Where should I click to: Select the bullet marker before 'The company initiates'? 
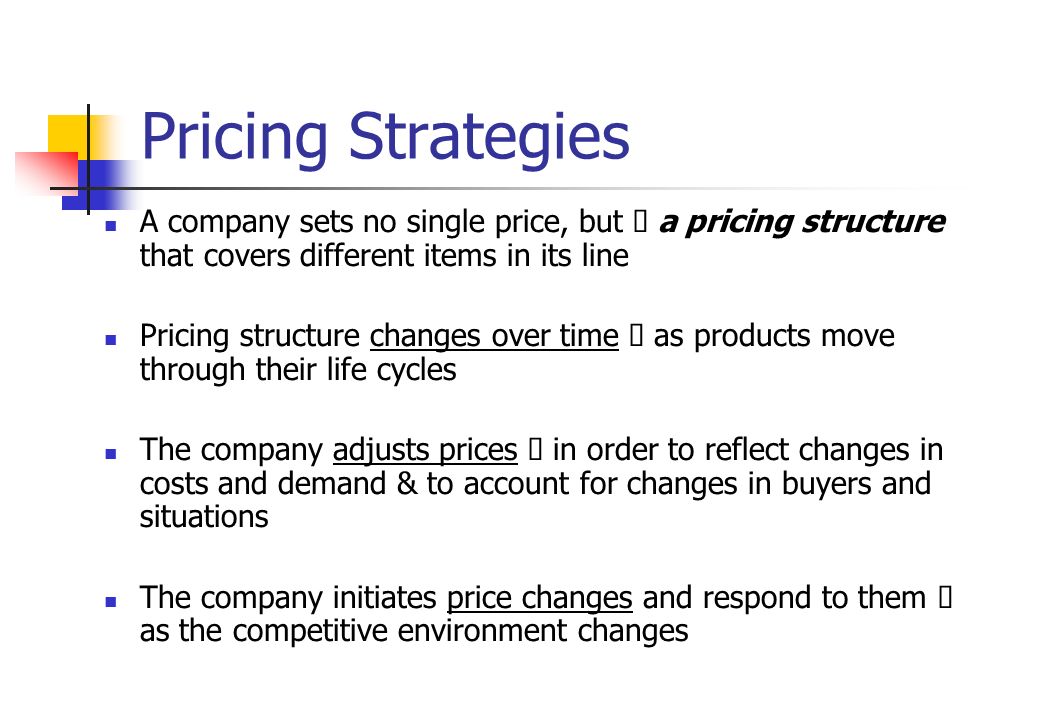point(111,602)
